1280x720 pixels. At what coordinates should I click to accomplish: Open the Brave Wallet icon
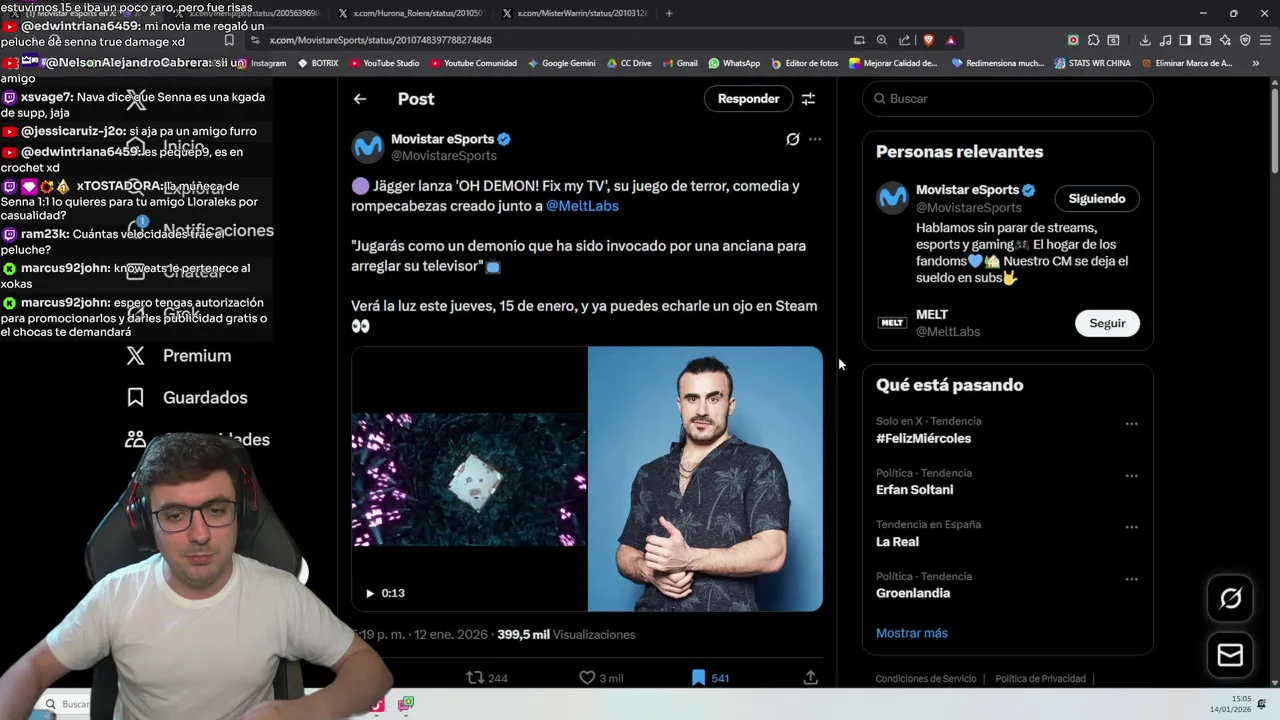1205,40
